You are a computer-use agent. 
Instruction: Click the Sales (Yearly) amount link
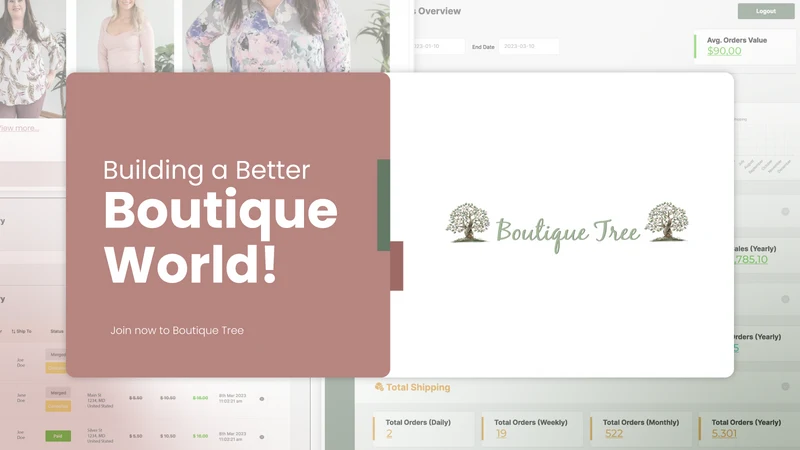tap(751, 259)
